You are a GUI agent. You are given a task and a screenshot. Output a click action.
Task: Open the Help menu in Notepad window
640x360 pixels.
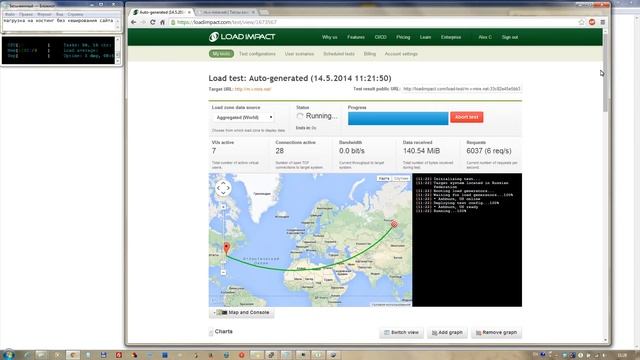75,14
